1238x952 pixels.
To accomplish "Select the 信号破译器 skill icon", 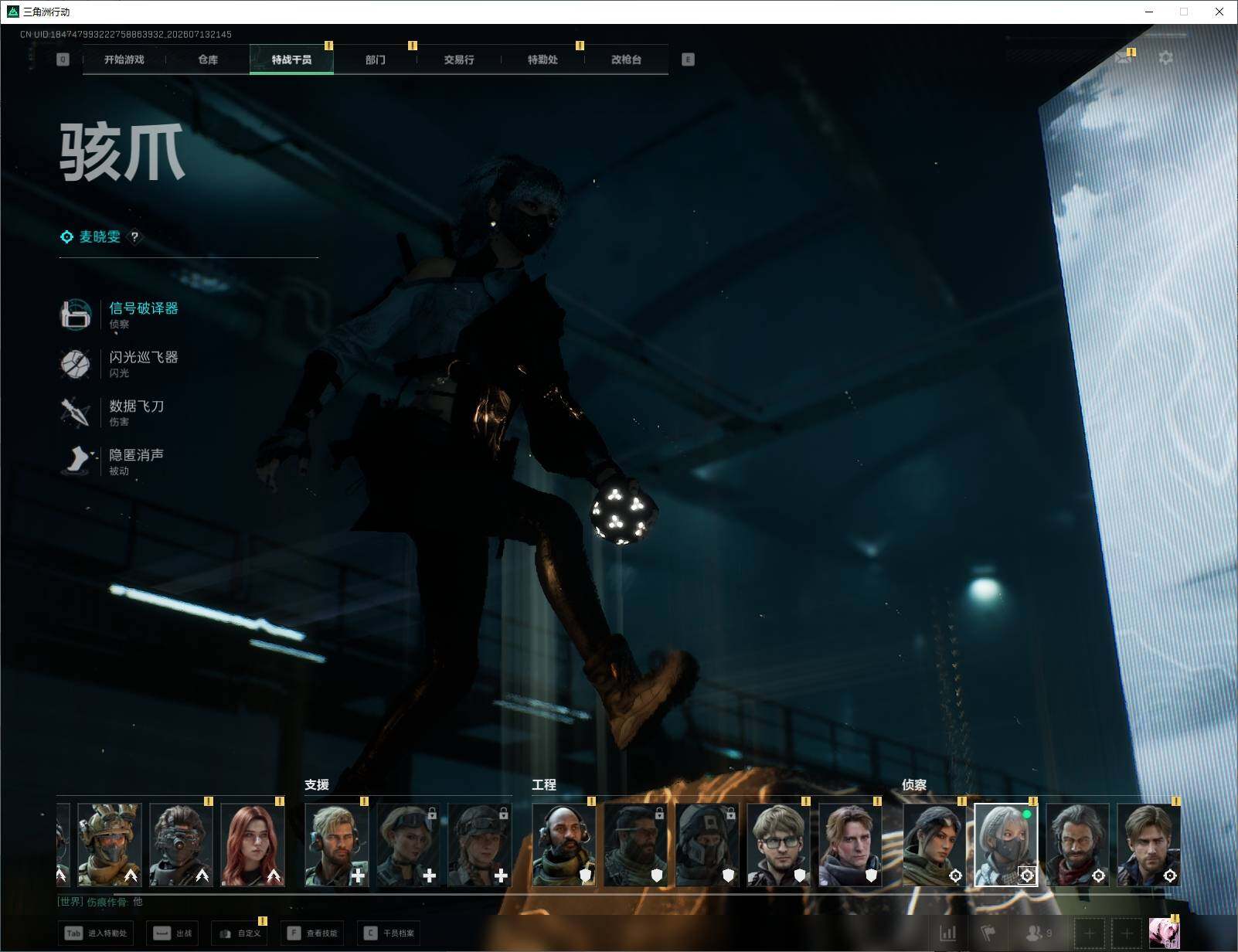I will click(x=76, y=314).
